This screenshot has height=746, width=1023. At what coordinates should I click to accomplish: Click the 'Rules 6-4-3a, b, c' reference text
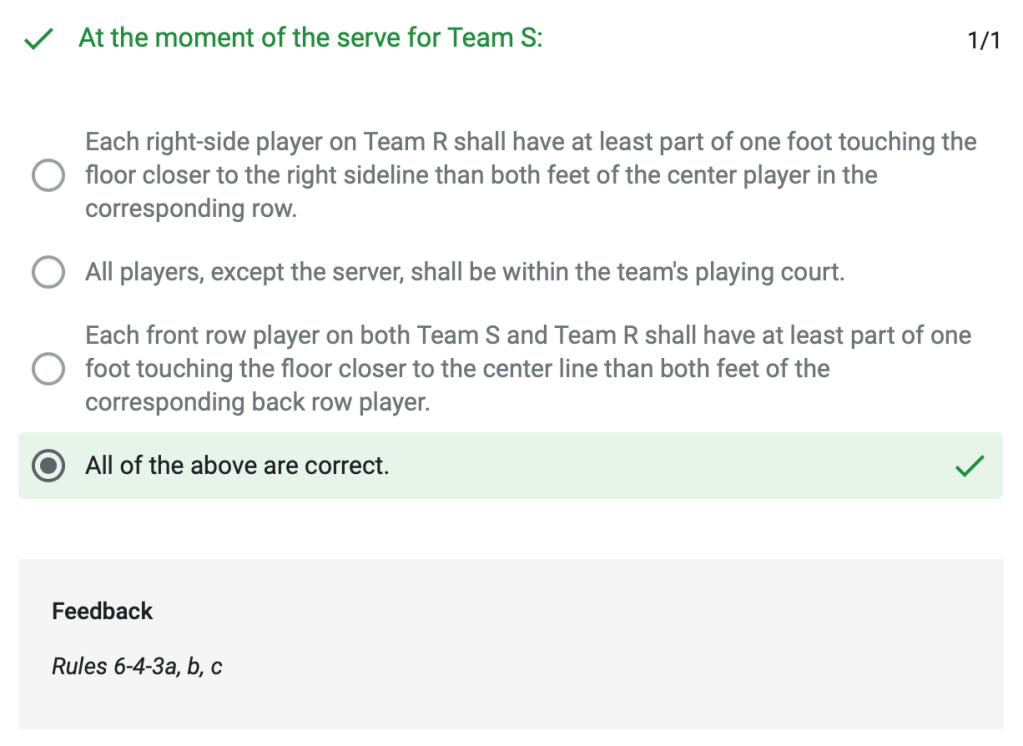pos(137,666)
